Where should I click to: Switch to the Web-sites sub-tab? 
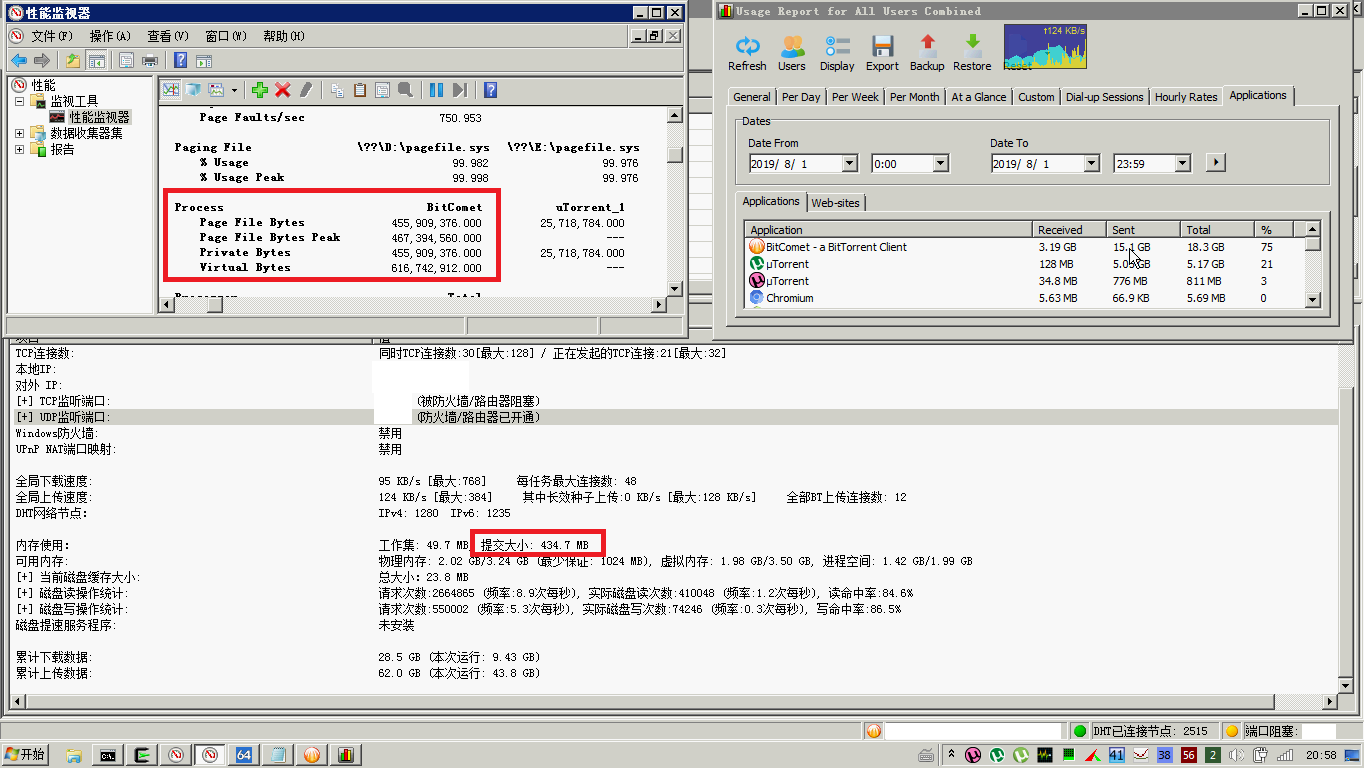pyautogui.click(x=835, y=203)
